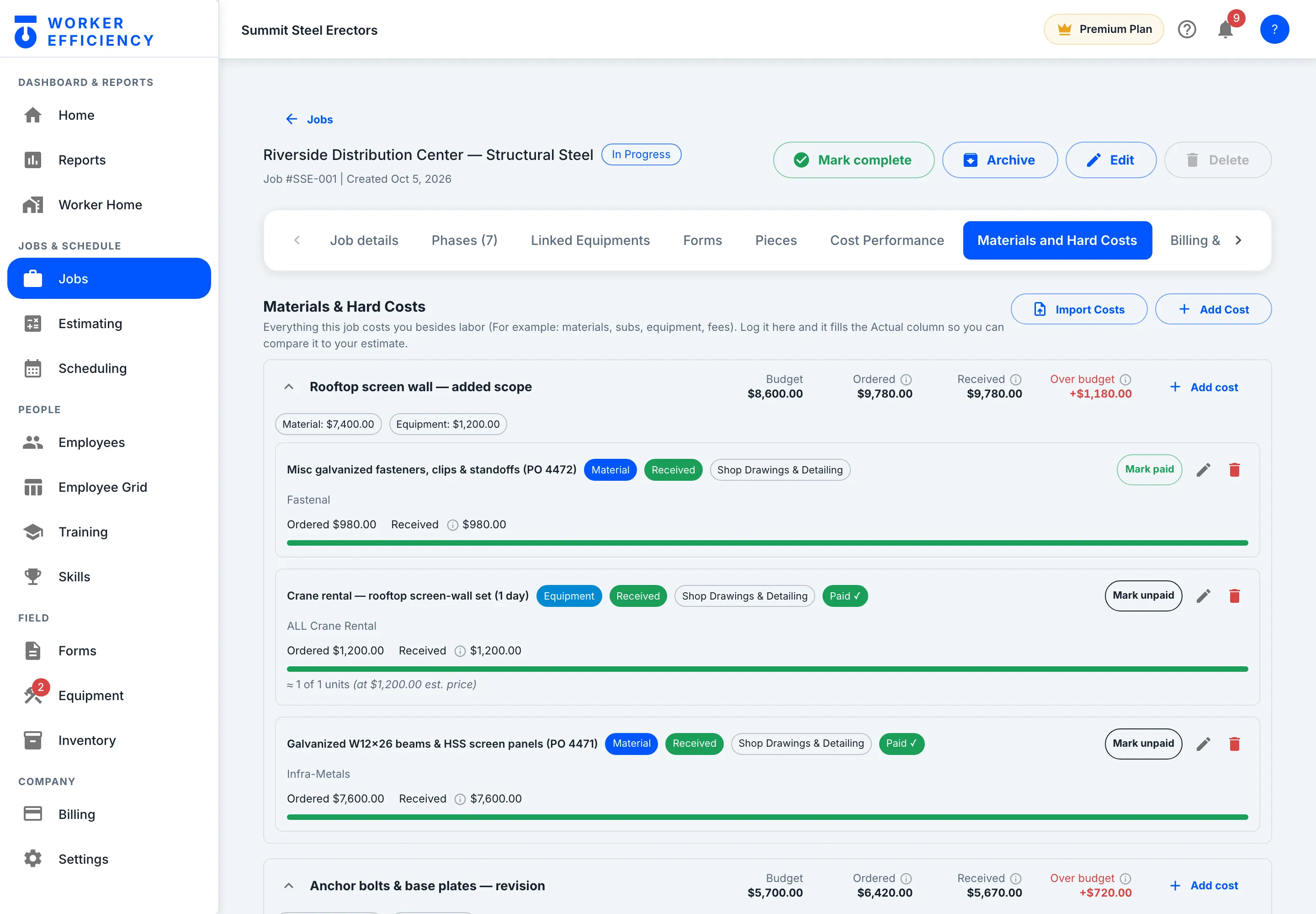Show Received info on Infra-Metals line
The image size is (1316, 914).
460,799
